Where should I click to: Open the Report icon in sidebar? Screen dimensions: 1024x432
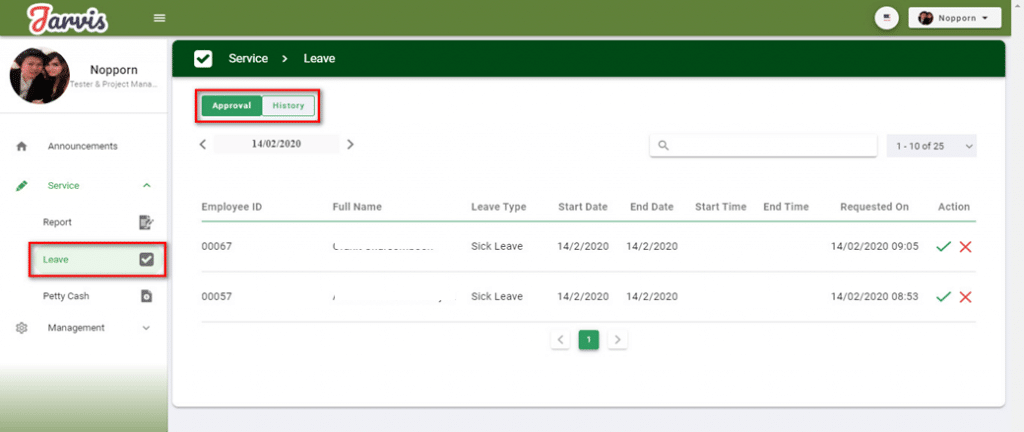(146, 222)
